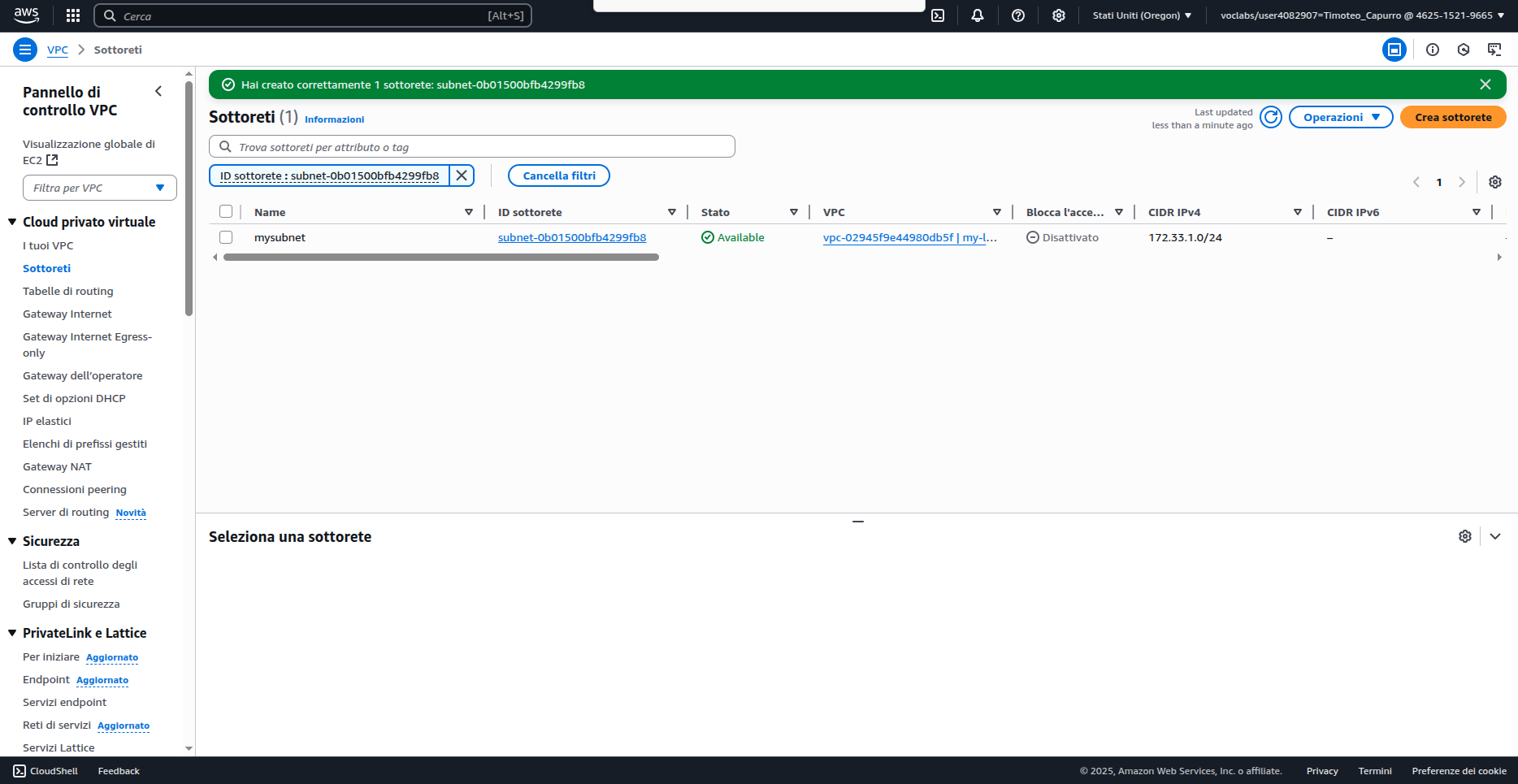The height and width of the screenshot is (784, 1518).
Task: Focus Trova sottoreti per attributo field
Action: tap(472, 146)
